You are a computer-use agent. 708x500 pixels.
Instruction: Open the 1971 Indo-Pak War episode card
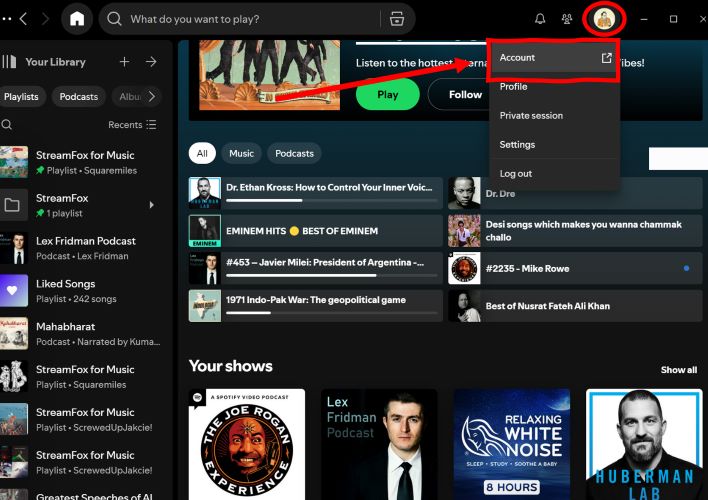[316, 306]
